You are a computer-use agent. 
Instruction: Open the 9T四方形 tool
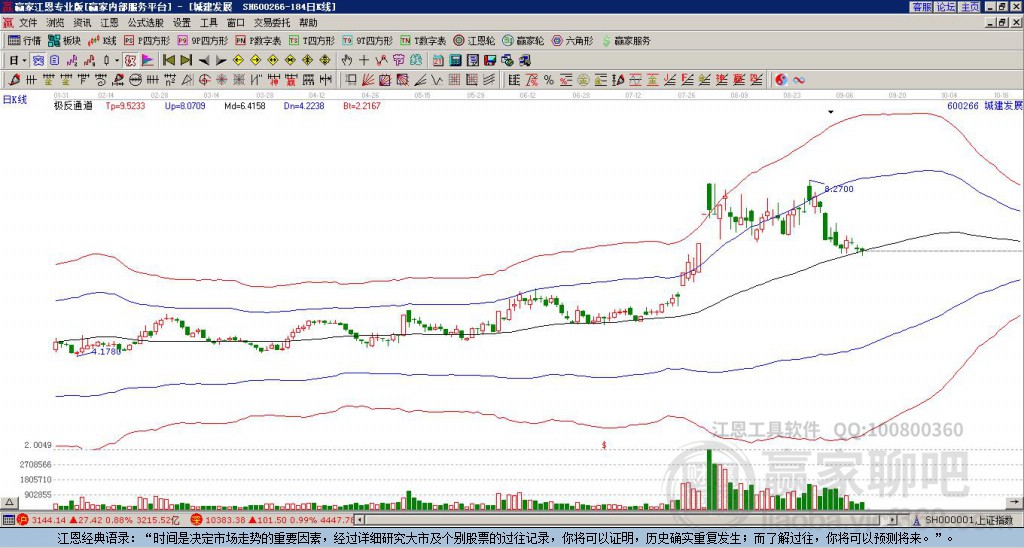click(368, 40)
